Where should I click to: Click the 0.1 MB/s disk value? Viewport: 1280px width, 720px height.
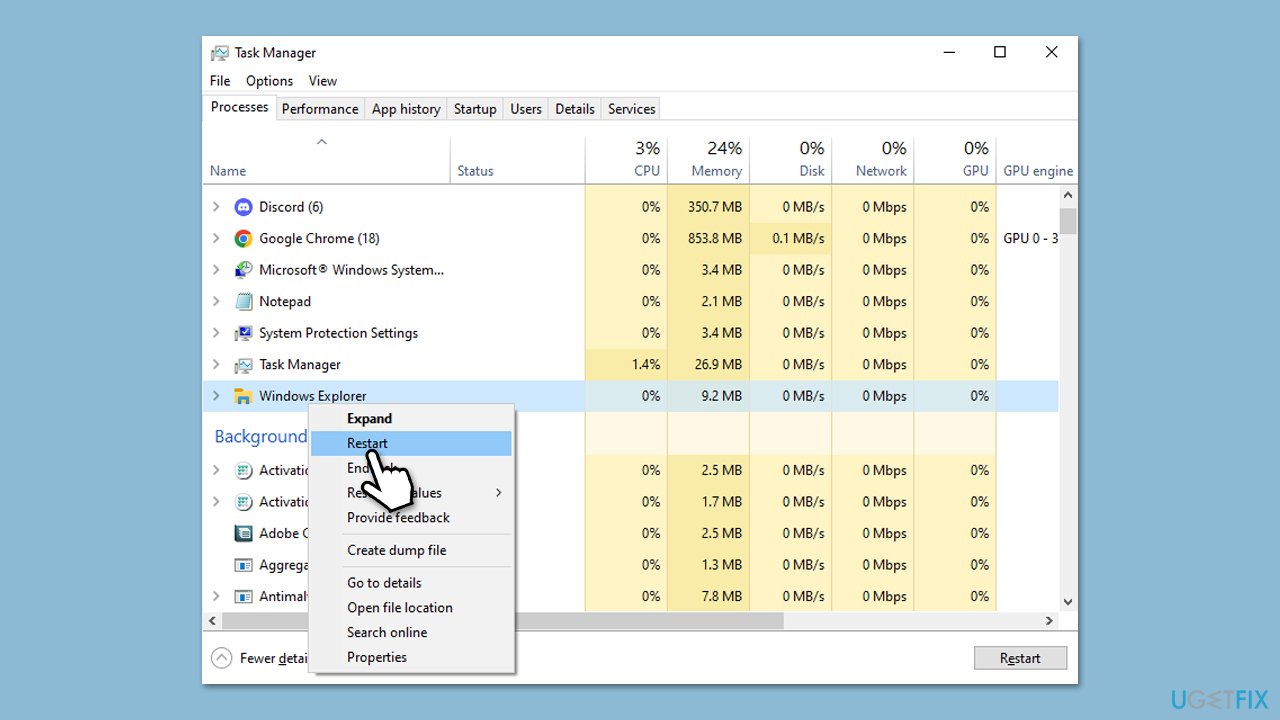coord(799,238)
